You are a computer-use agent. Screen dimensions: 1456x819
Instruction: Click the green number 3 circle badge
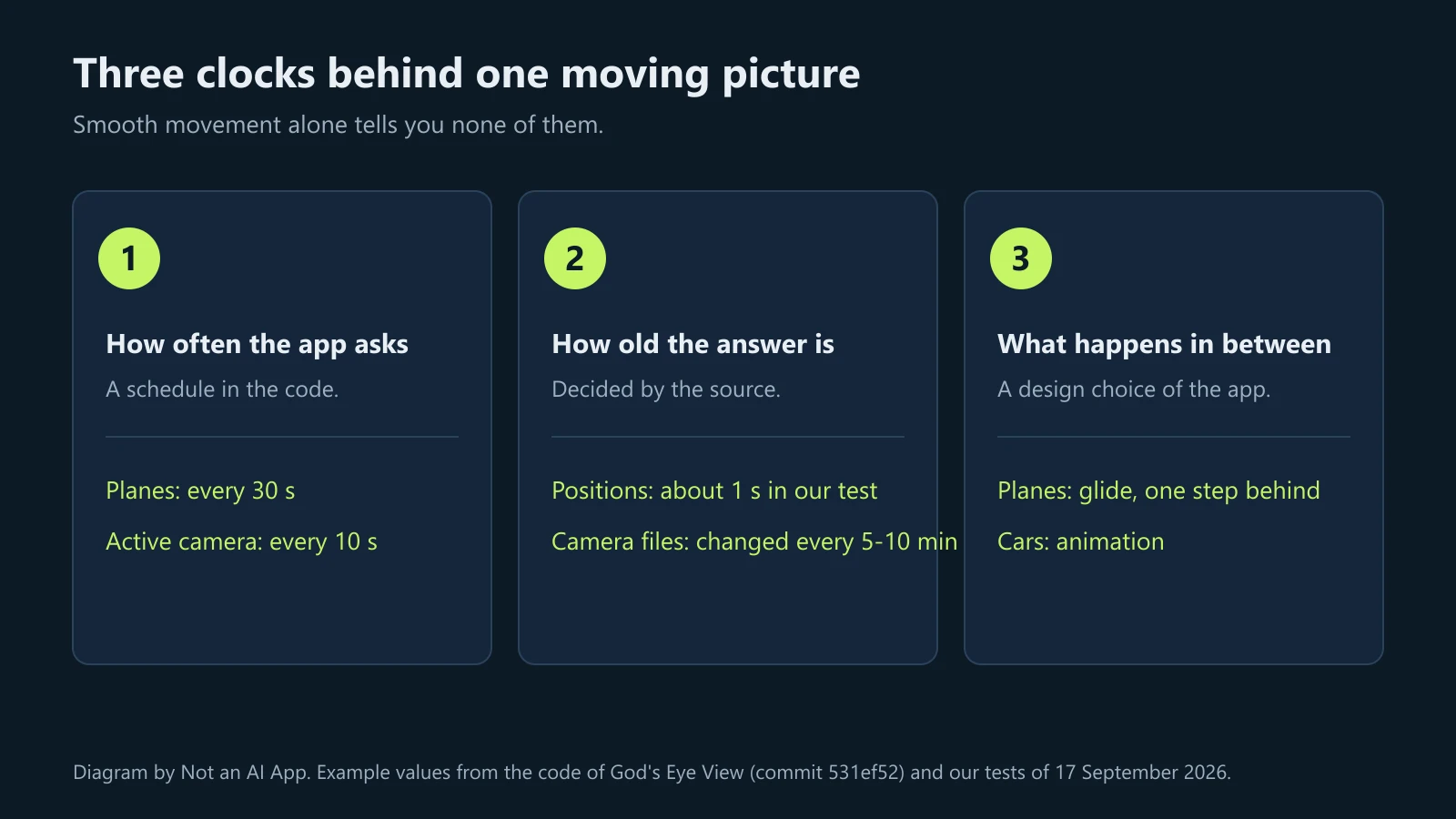coord(1021,258)
